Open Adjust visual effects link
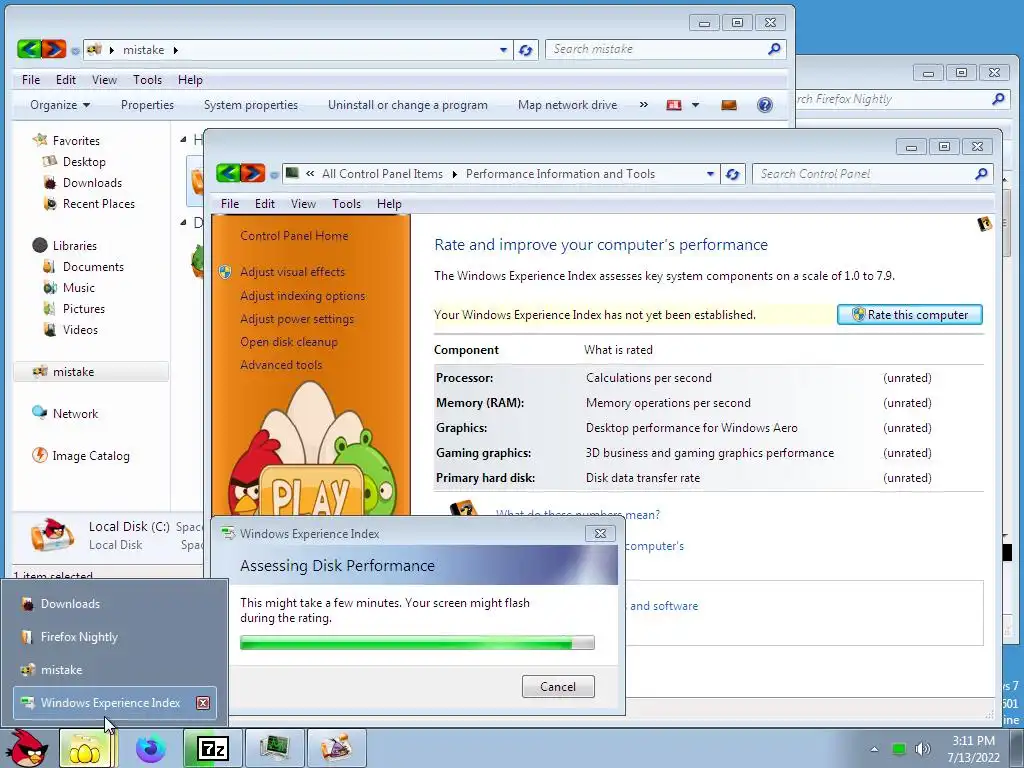Screen dimensions: 1024x768 [x=292, y=272]
